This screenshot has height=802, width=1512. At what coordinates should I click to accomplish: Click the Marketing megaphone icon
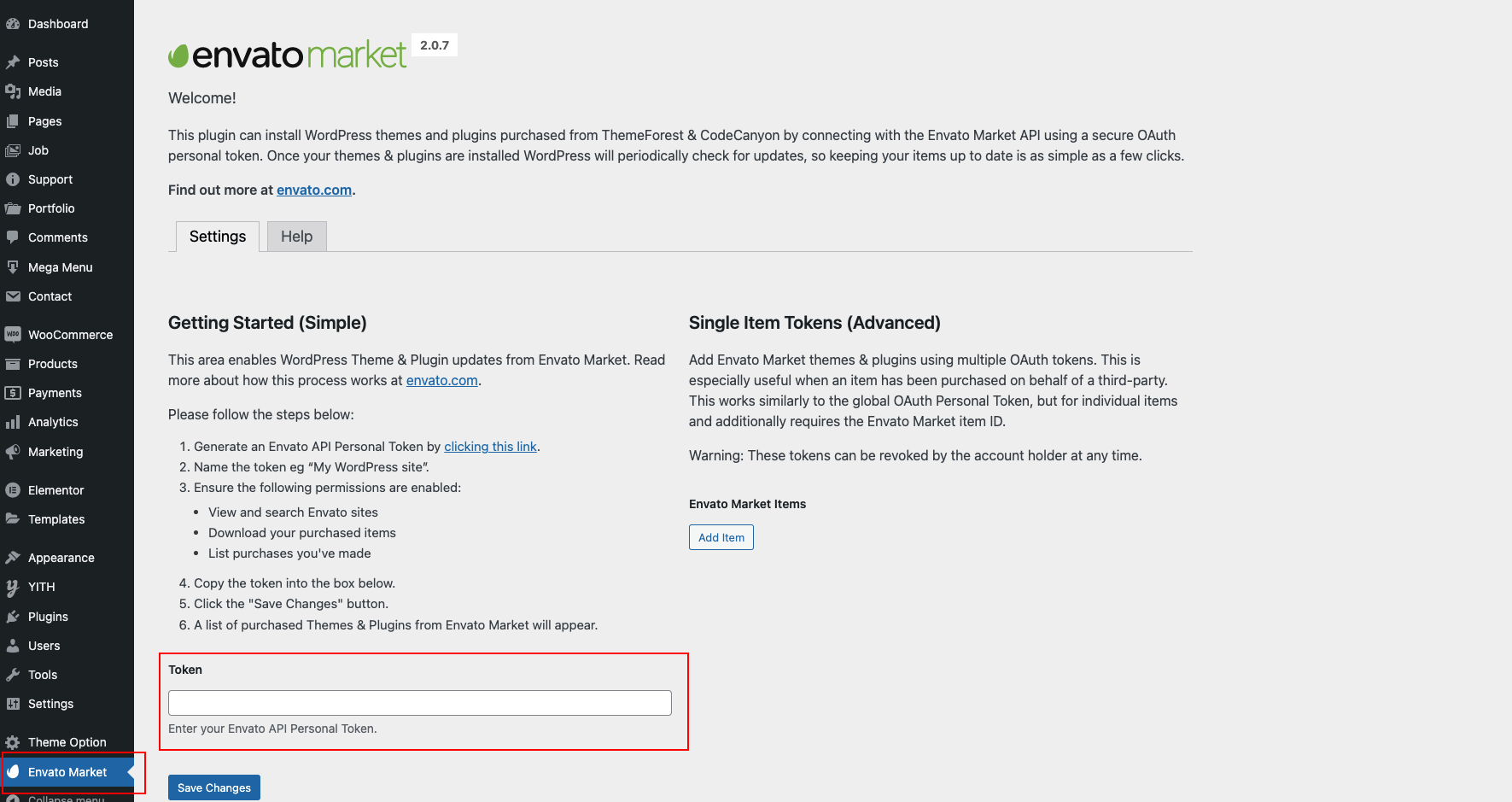(13, 452)
